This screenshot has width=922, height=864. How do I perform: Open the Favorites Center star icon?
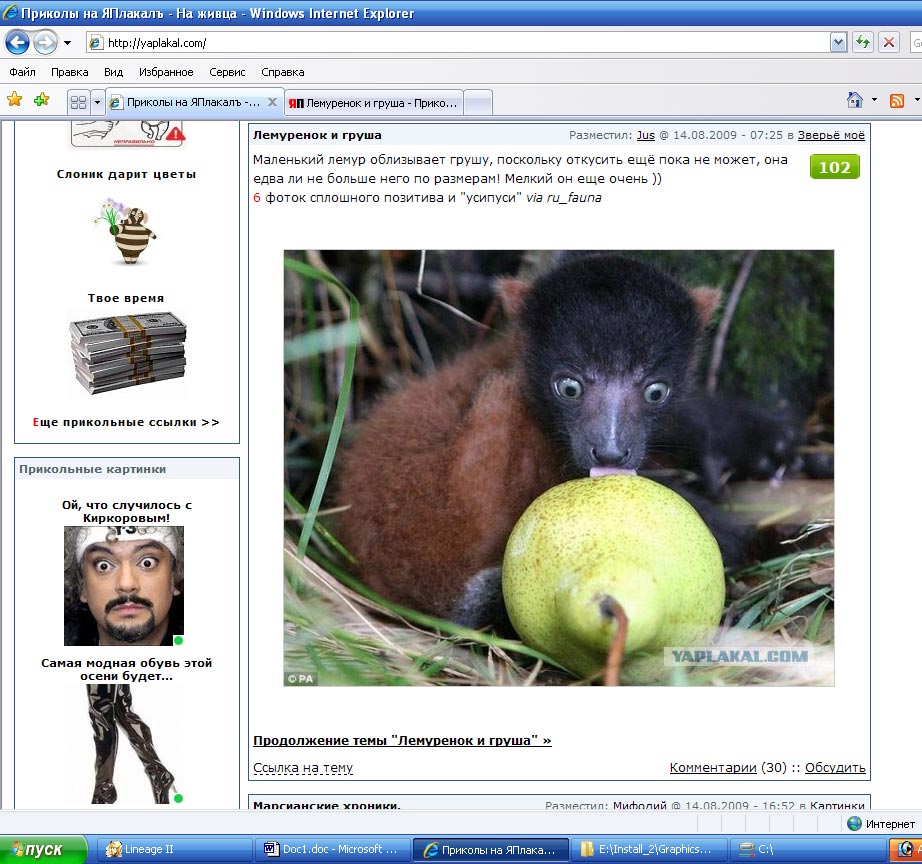(x=15, y=100)
